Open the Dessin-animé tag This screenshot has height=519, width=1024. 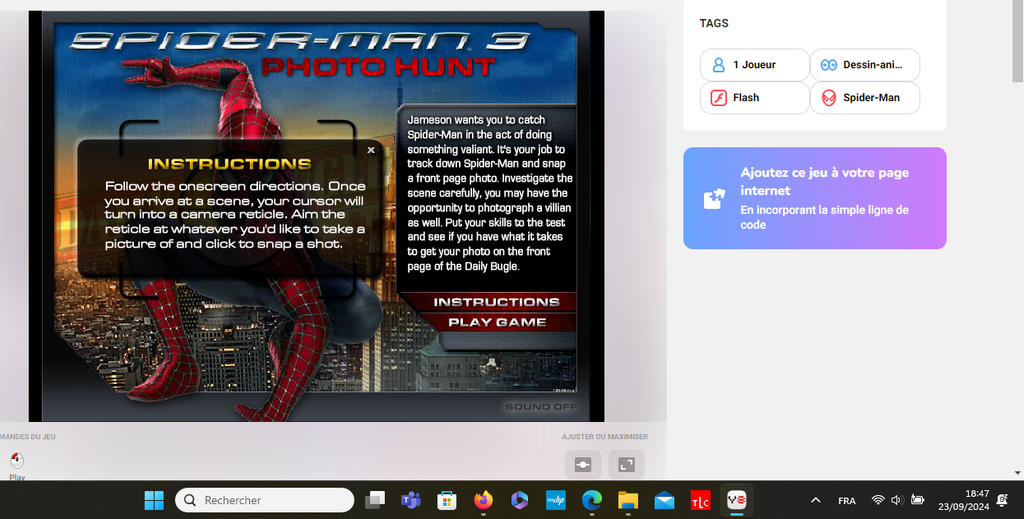(864, 65)
